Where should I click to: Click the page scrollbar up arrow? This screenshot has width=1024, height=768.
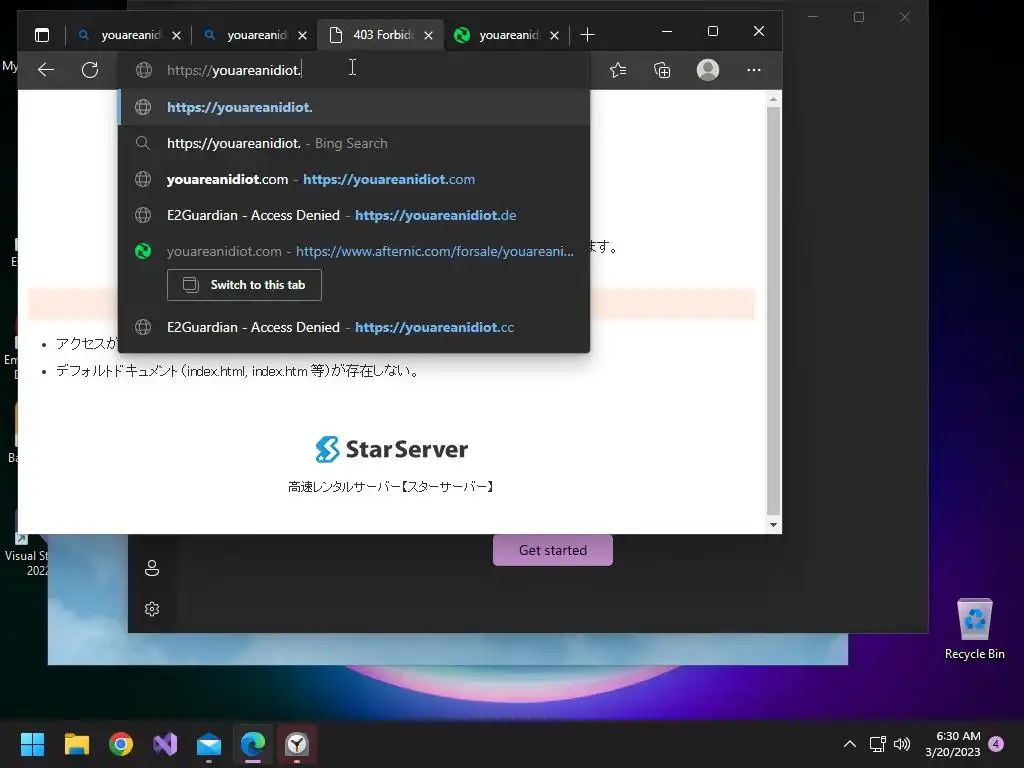[773, 100]
